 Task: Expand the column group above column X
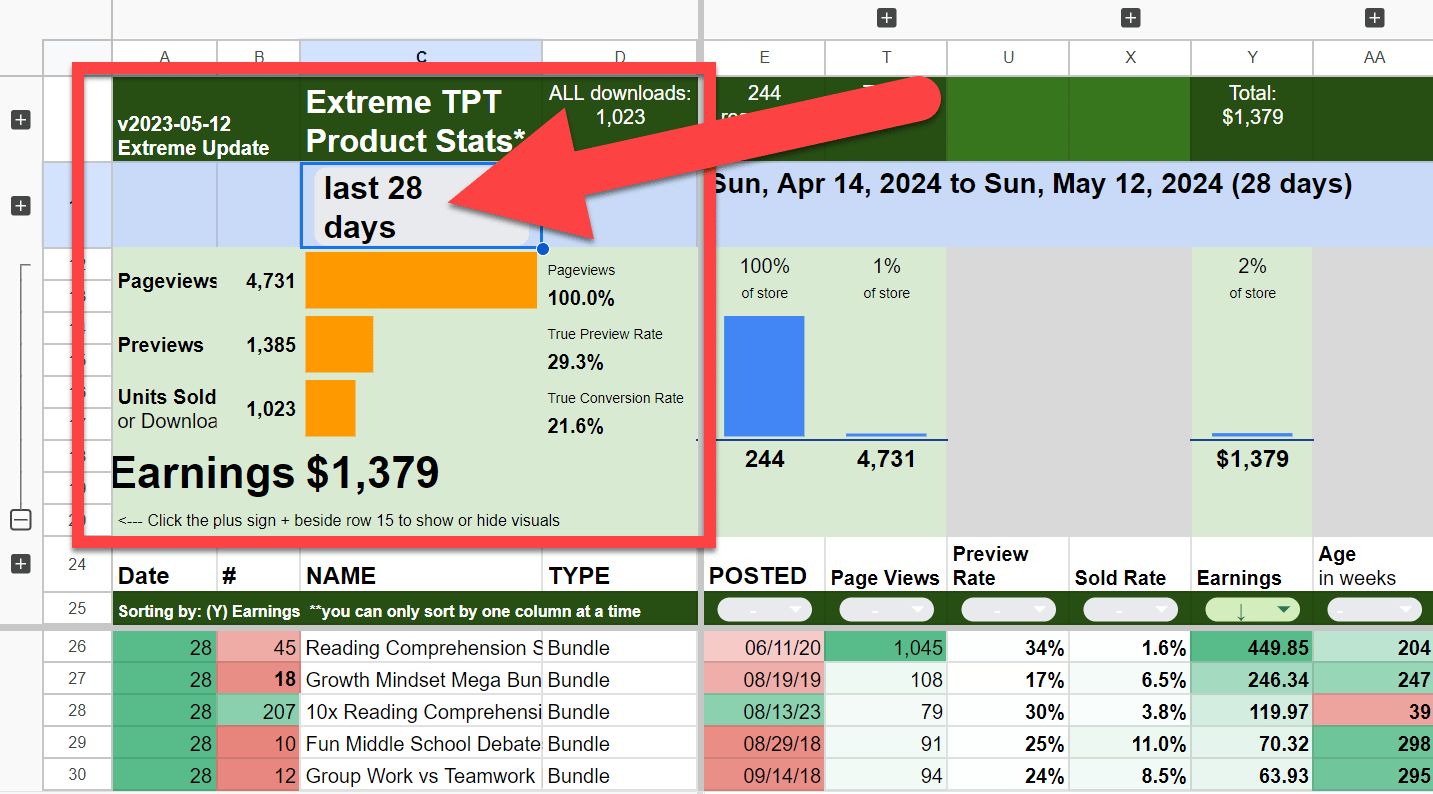(1130, 17)
